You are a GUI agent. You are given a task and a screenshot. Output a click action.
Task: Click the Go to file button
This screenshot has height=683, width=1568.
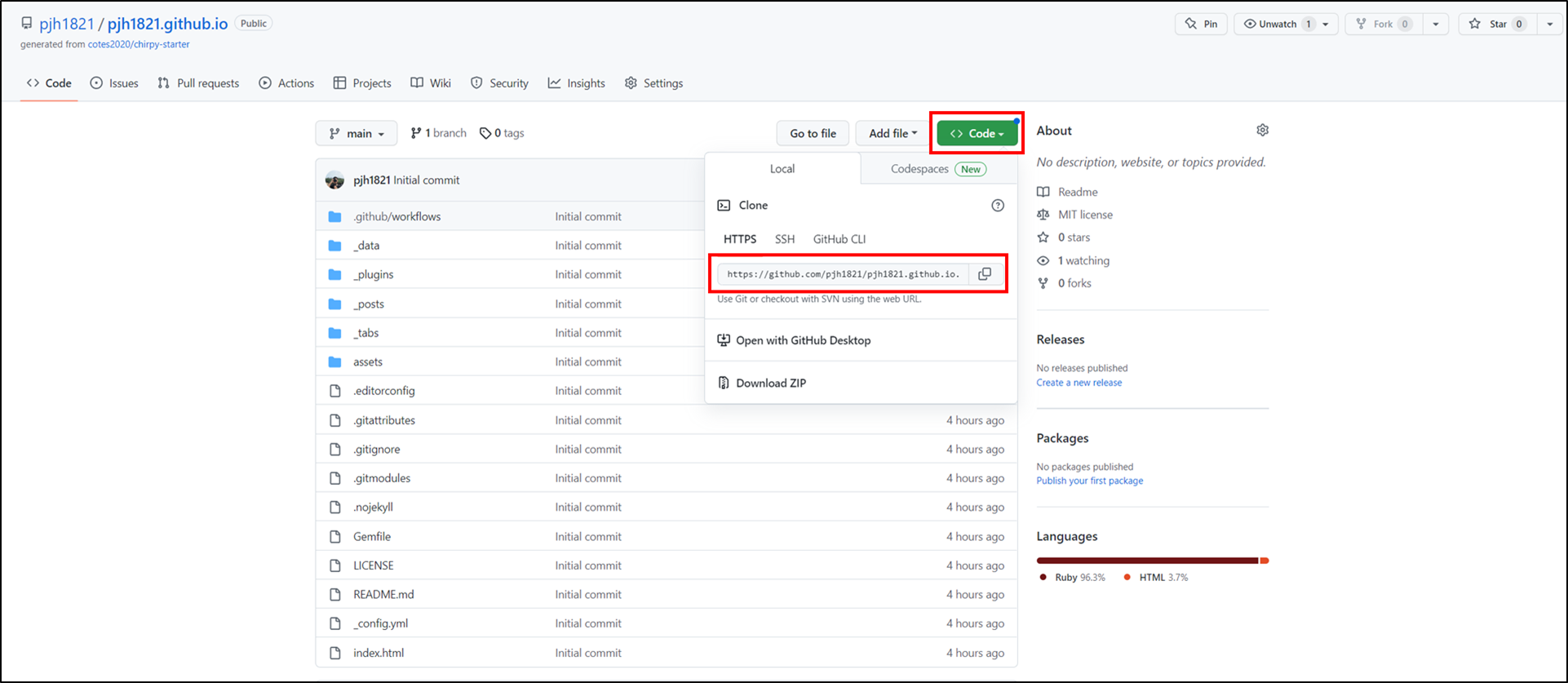click(x=813, y=133)
